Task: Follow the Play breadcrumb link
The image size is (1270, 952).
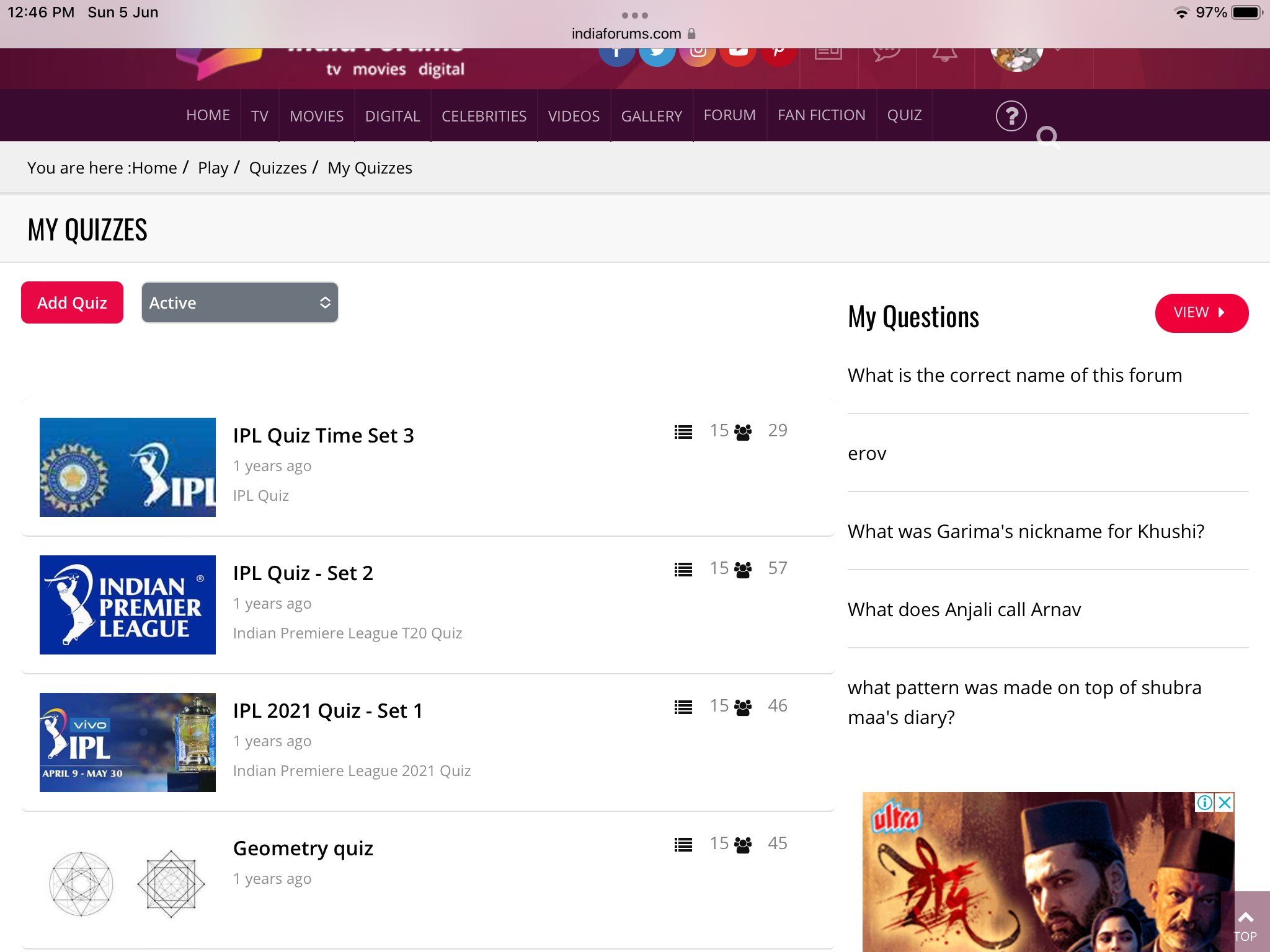Action: tap(213, 168)
